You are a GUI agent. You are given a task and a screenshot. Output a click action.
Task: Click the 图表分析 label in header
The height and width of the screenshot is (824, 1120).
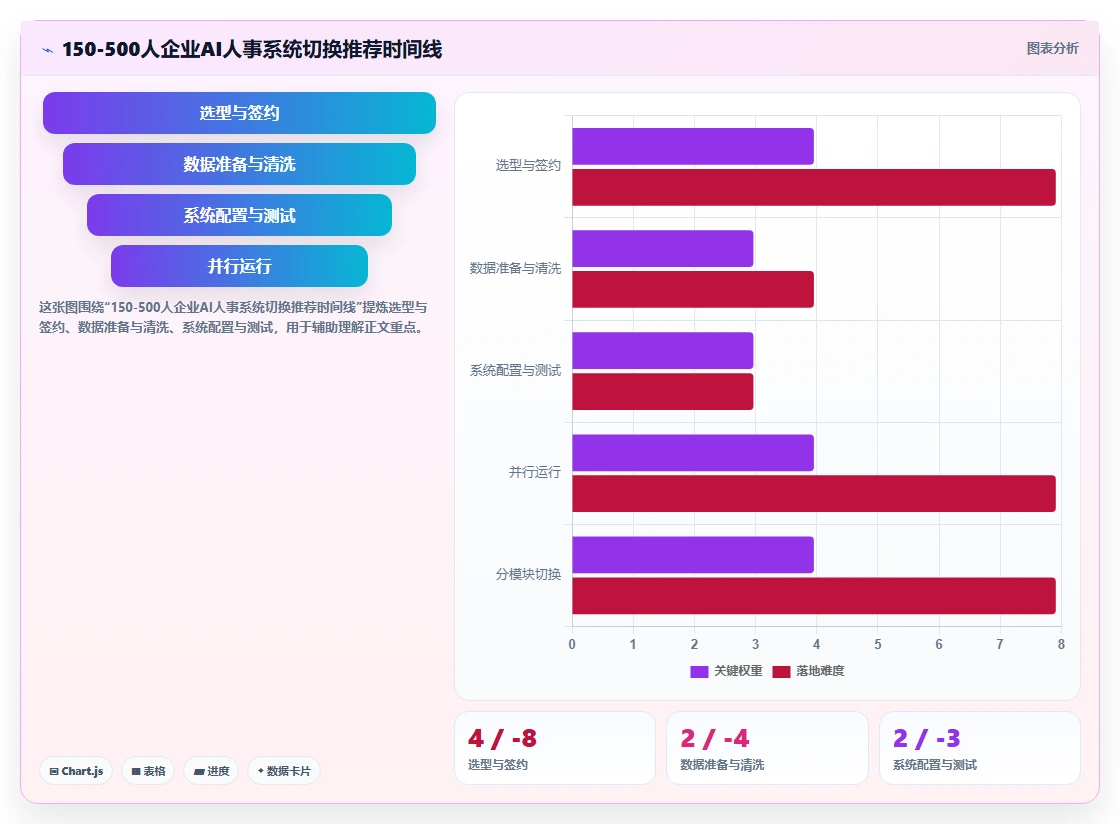tap(1052, 49)
